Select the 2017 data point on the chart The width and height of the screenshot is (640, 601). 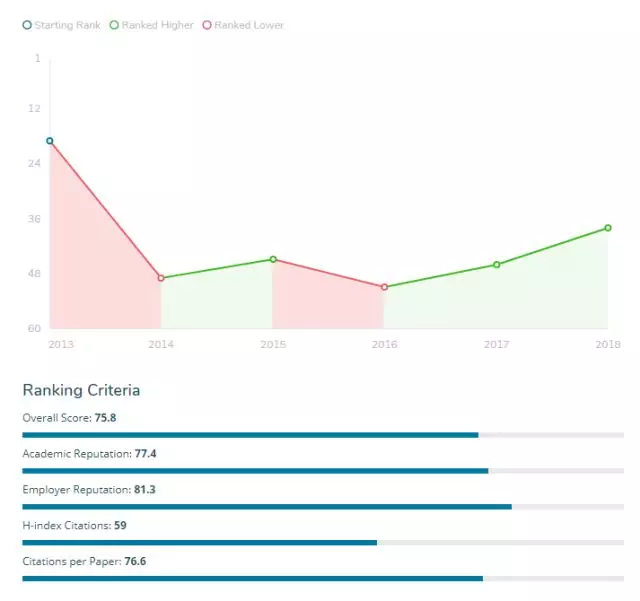496,265
